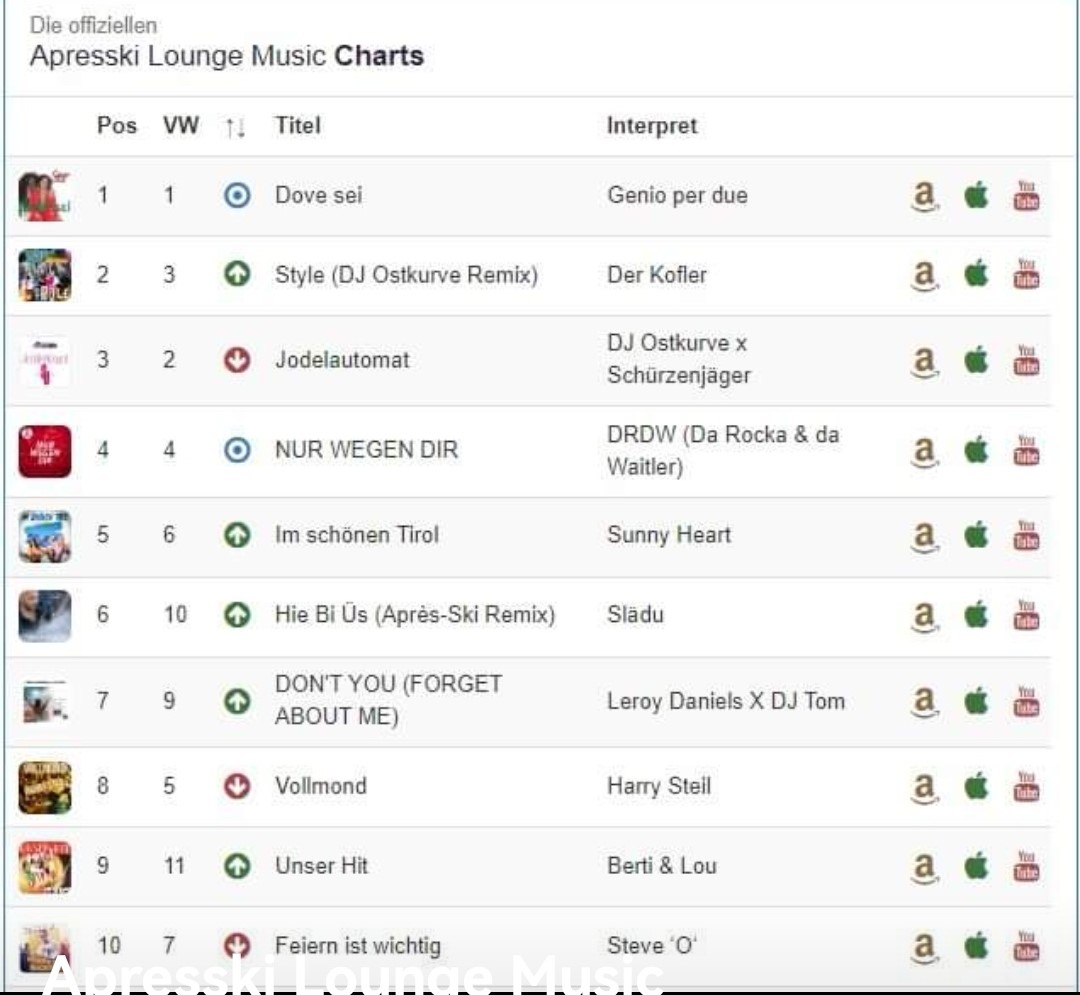
Task: Click Amazon icon for Vollmond
Action: pyautogui.click(x=925, y=786)
